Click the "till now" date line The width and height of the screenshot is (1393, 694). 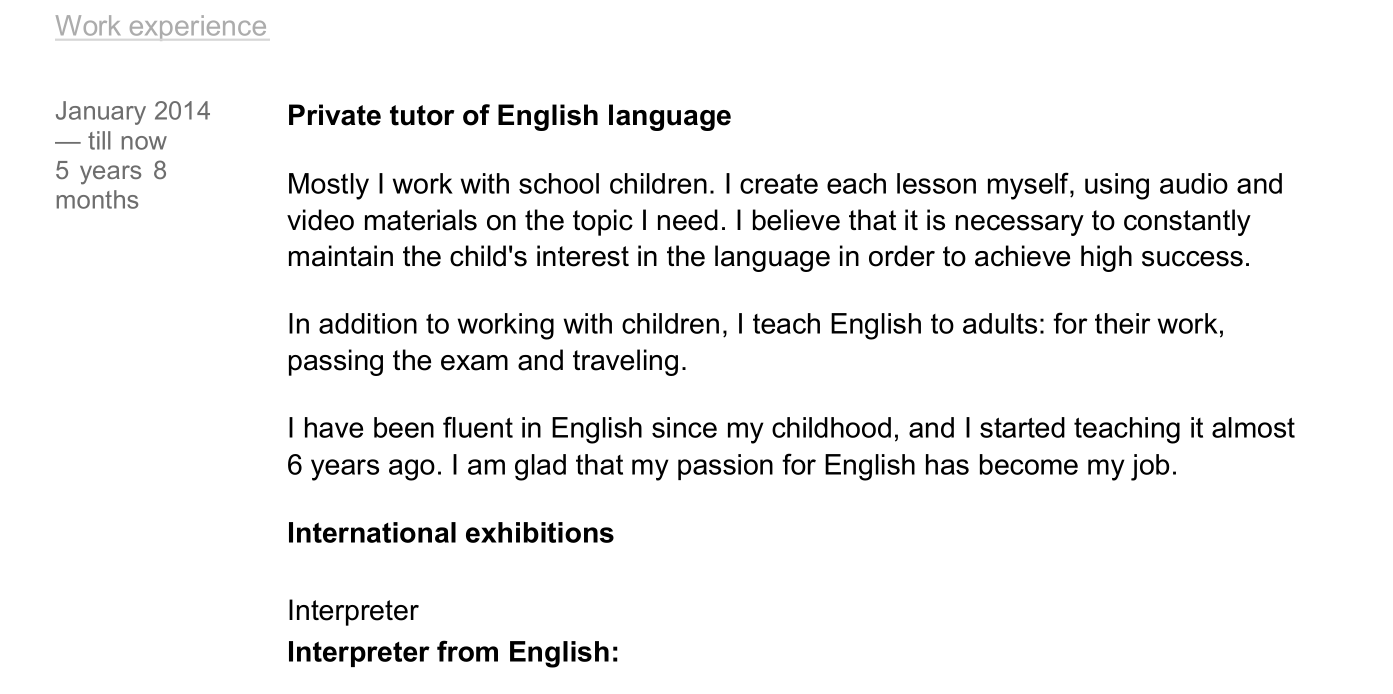pos(111,141)
